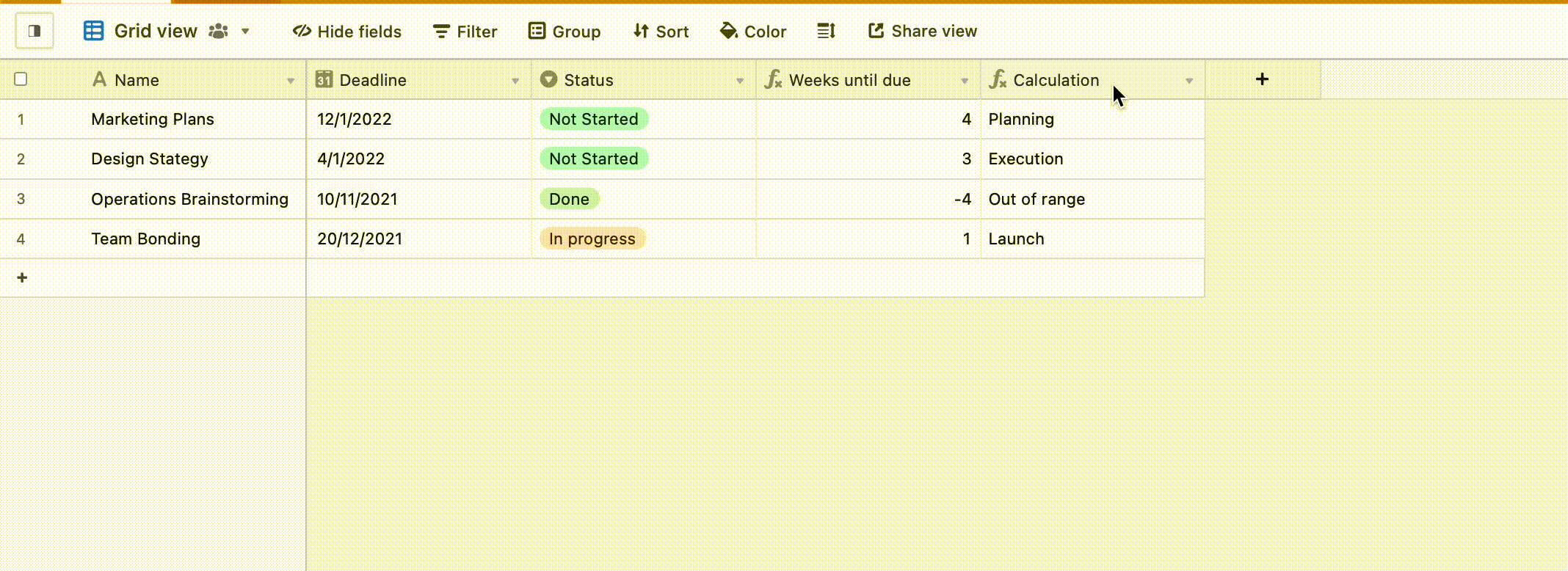Screen dimensions: 1568x571
Task: Open the row height adjustment icon
Action: point(826,31)
